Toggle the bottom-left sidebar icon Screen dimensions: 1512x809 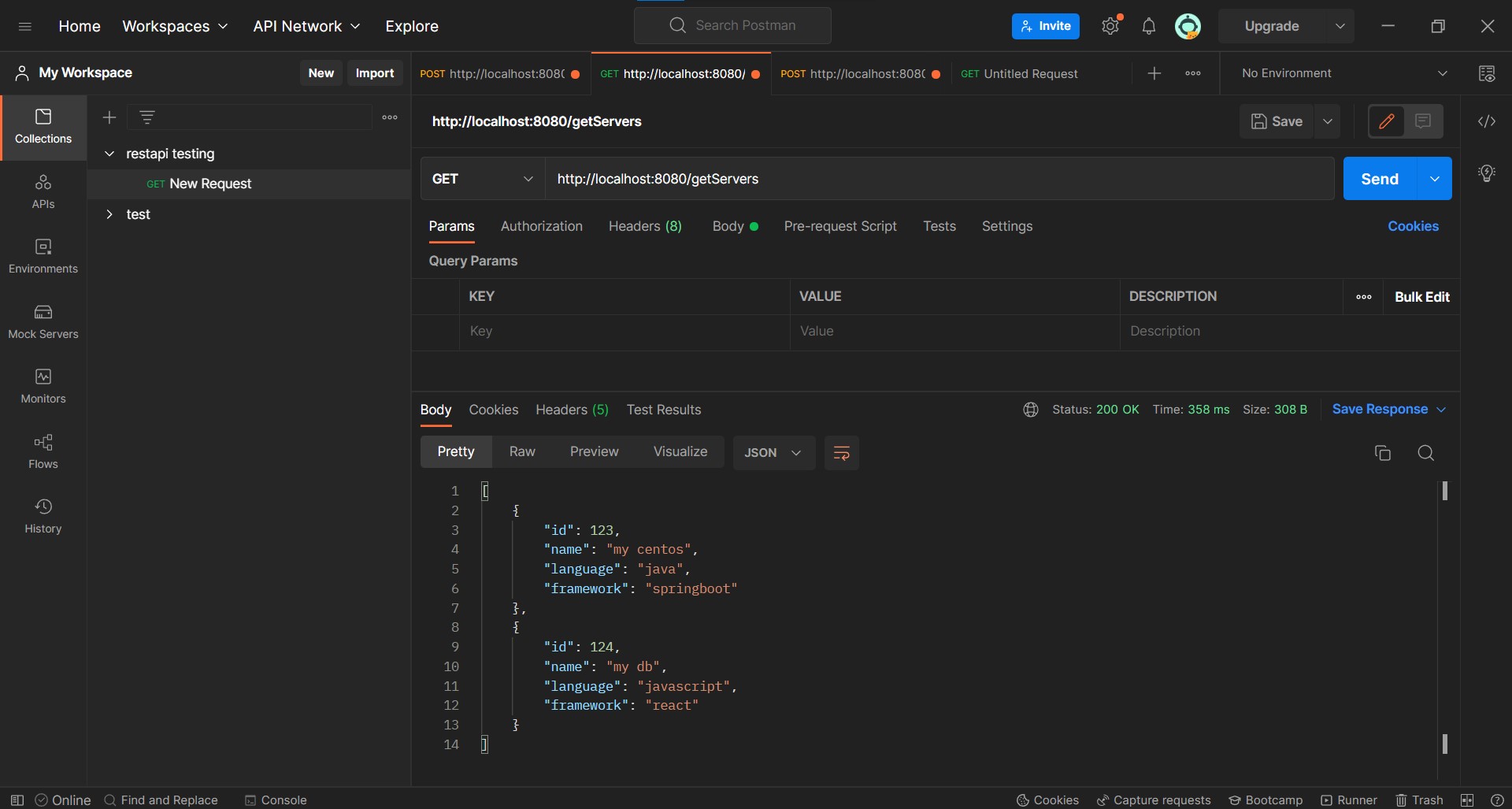pos(17,800)
